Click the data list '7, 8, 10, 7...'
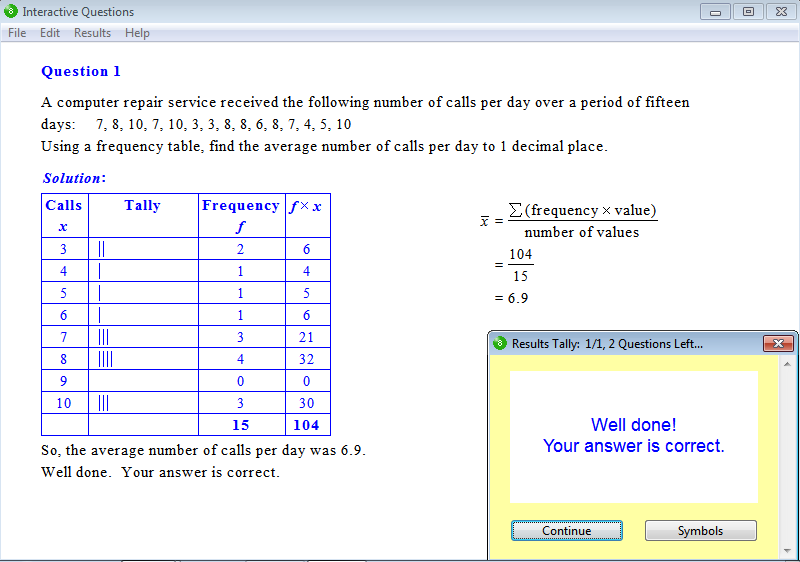Viewport: 800px width, 562px height. 223,124
